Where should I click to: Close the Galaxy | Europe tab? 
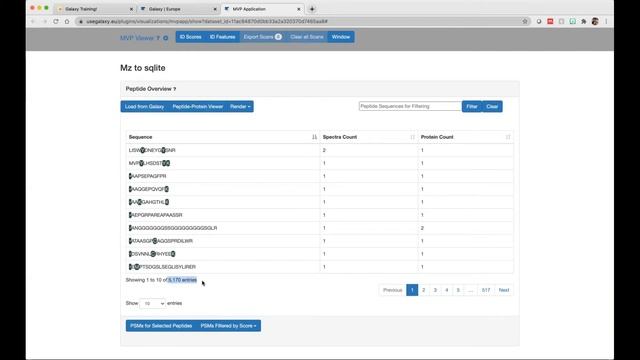(215, 9)
